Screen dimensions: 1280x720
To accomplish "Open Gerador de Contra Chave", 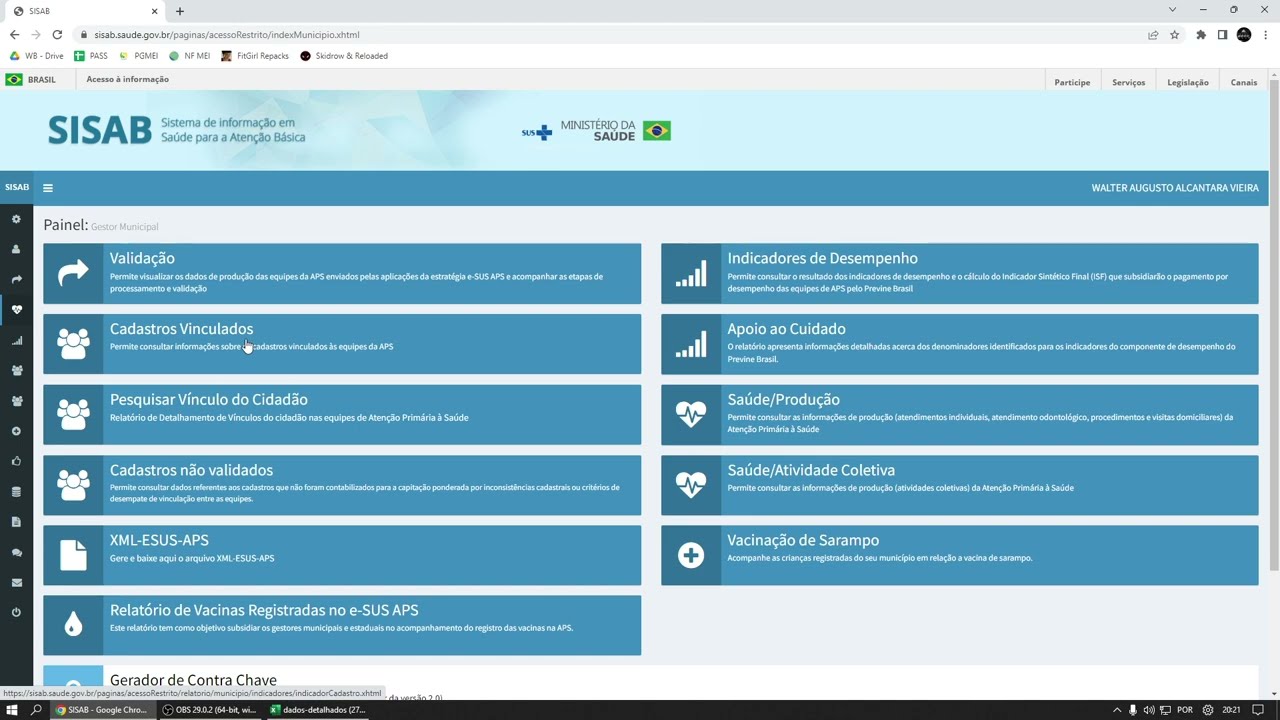I will (650, 682).
